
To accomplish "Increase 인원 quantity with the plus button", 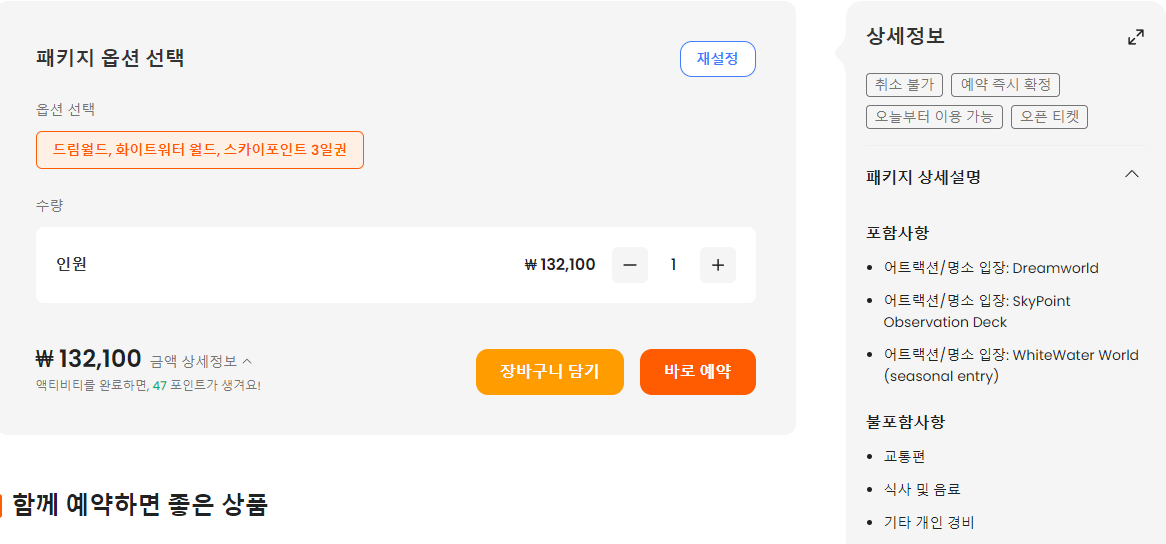I will (x=718, y=265).
